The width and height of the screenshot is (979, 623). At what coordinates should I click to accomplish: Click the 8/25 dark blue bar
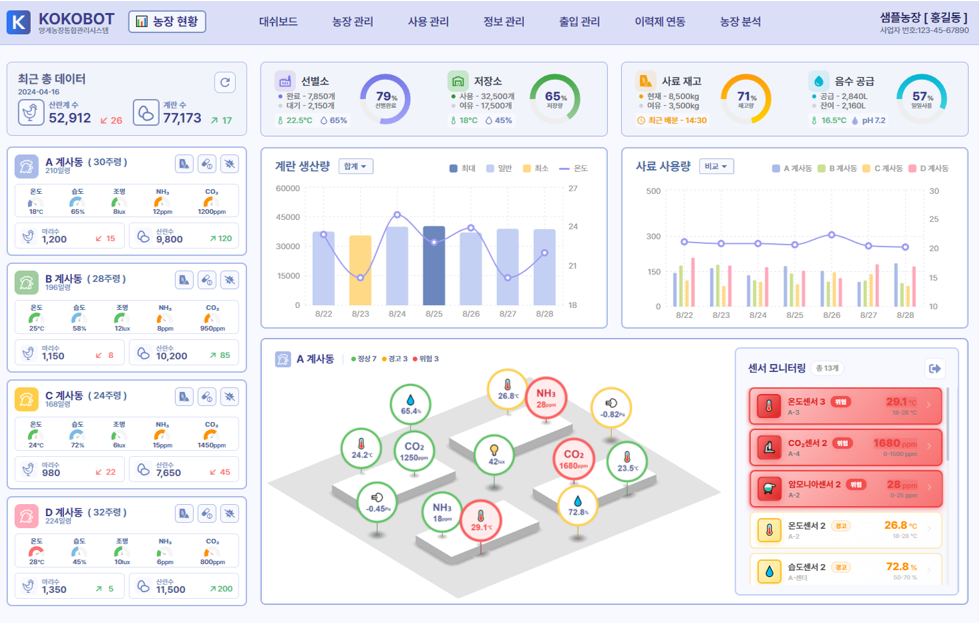tap(434, 266)
